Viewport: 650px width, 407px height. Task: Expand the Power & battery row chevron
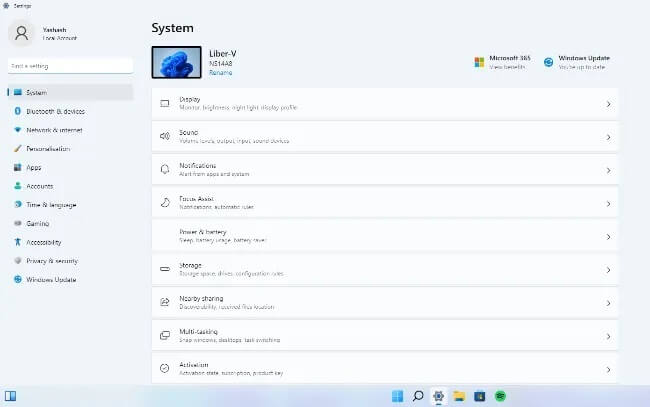point(608,237)
